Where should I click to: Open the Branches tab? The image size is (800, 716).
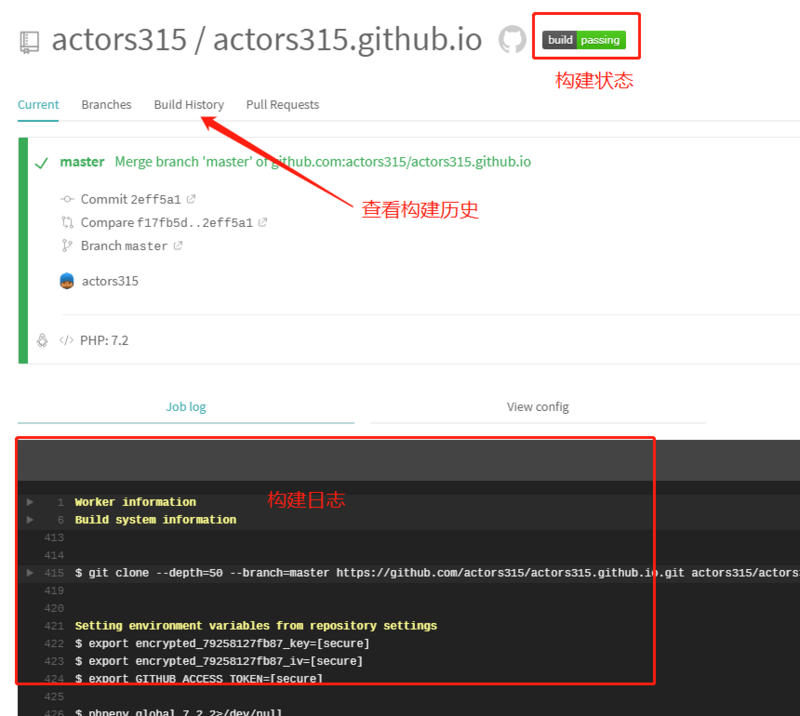pyautogui.click(x=106, y=105)
